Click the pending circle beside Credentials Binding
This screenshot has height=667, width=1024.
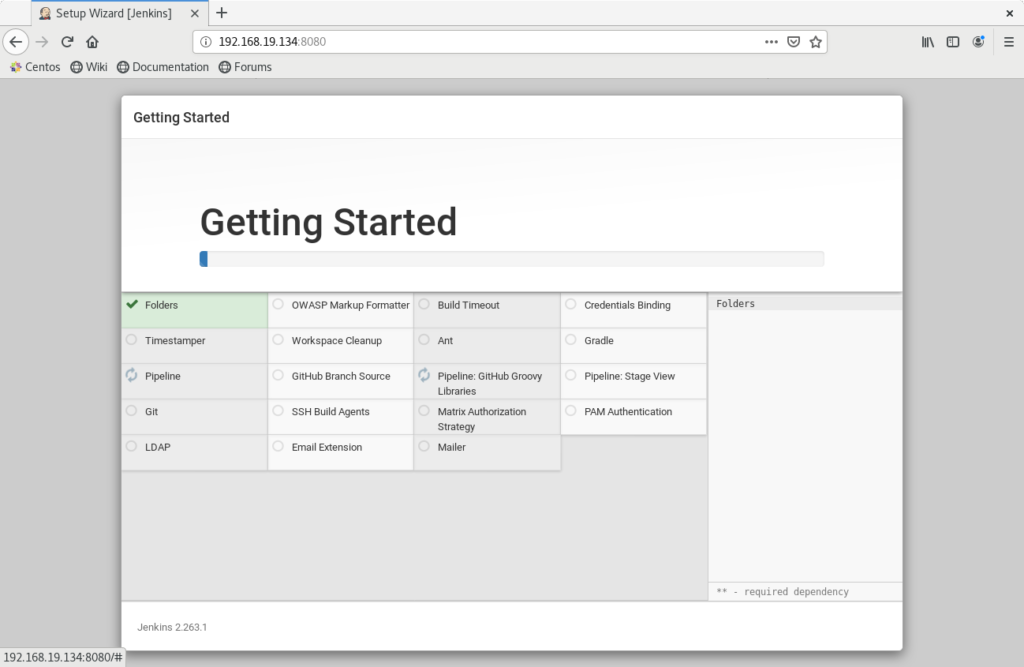(571, 304)
